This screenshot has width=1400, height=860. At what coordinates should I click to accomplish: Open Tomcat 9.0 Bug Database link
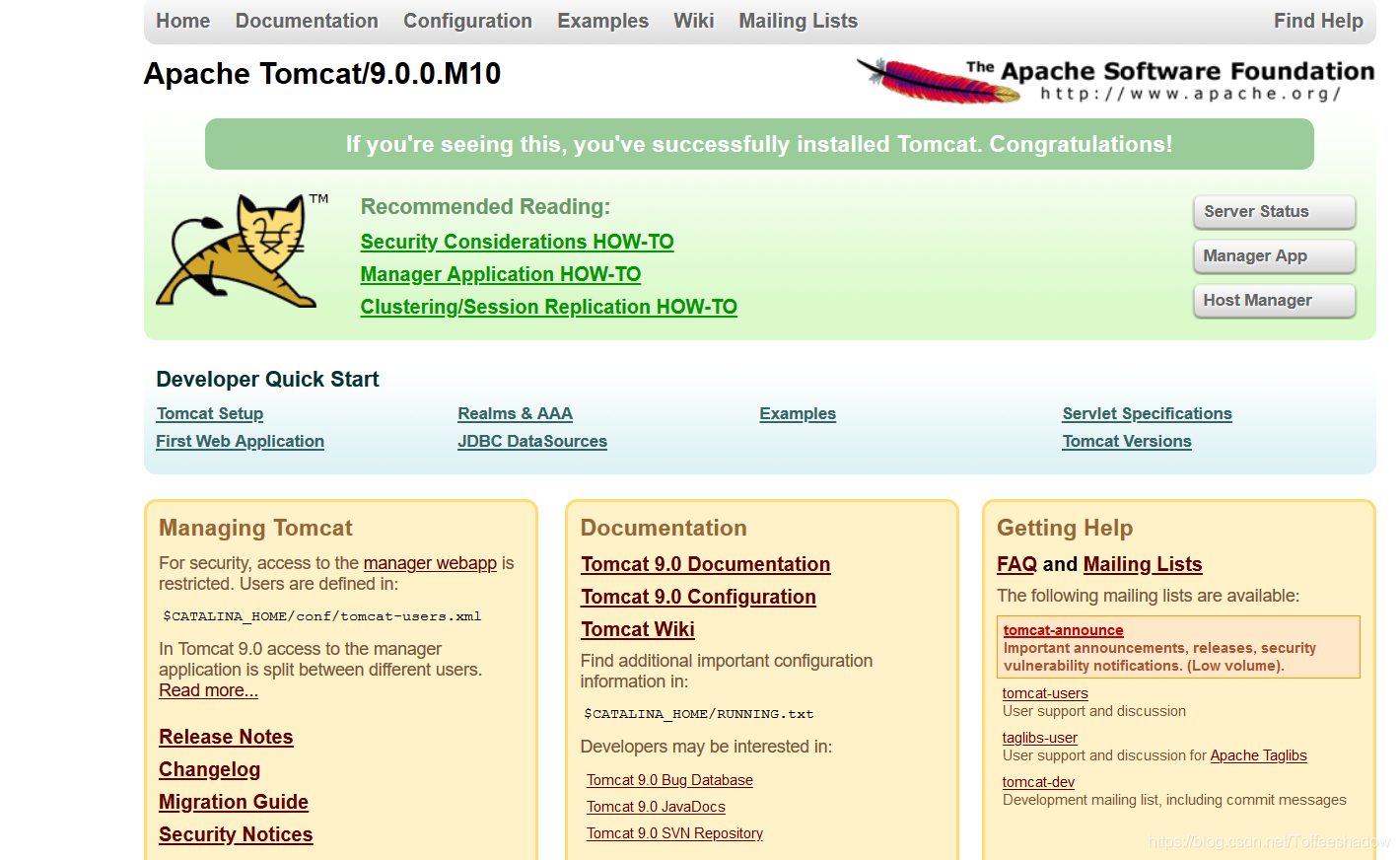(669, 780)
